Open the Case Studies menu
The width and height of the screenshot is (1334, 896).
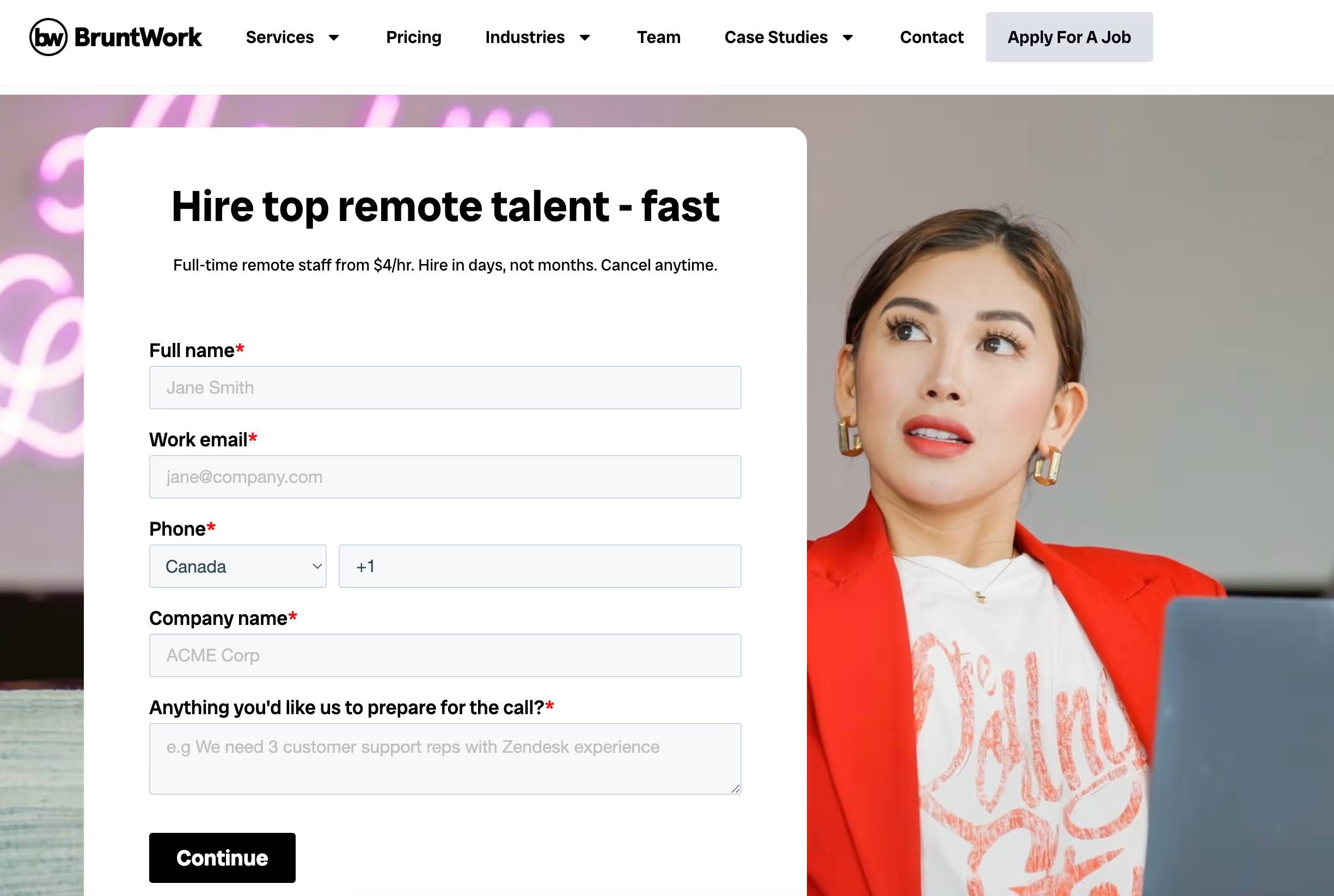pyautogui.click(x=775, y=37)
